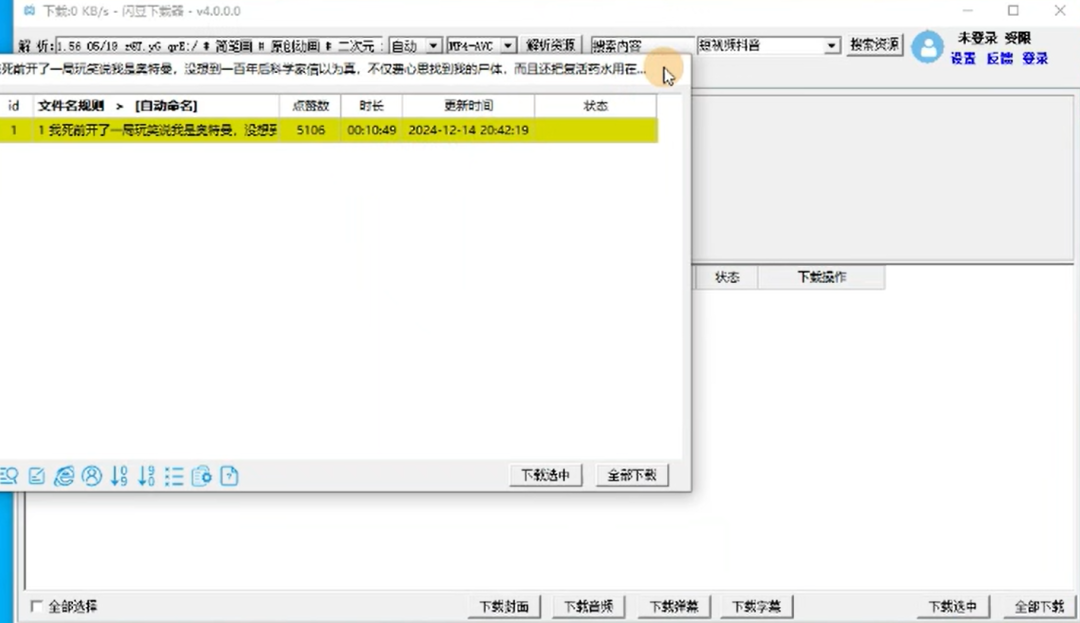1080x623 pixels.
Task: Click the blue user avatar icon
Action: tap(927, 47)
